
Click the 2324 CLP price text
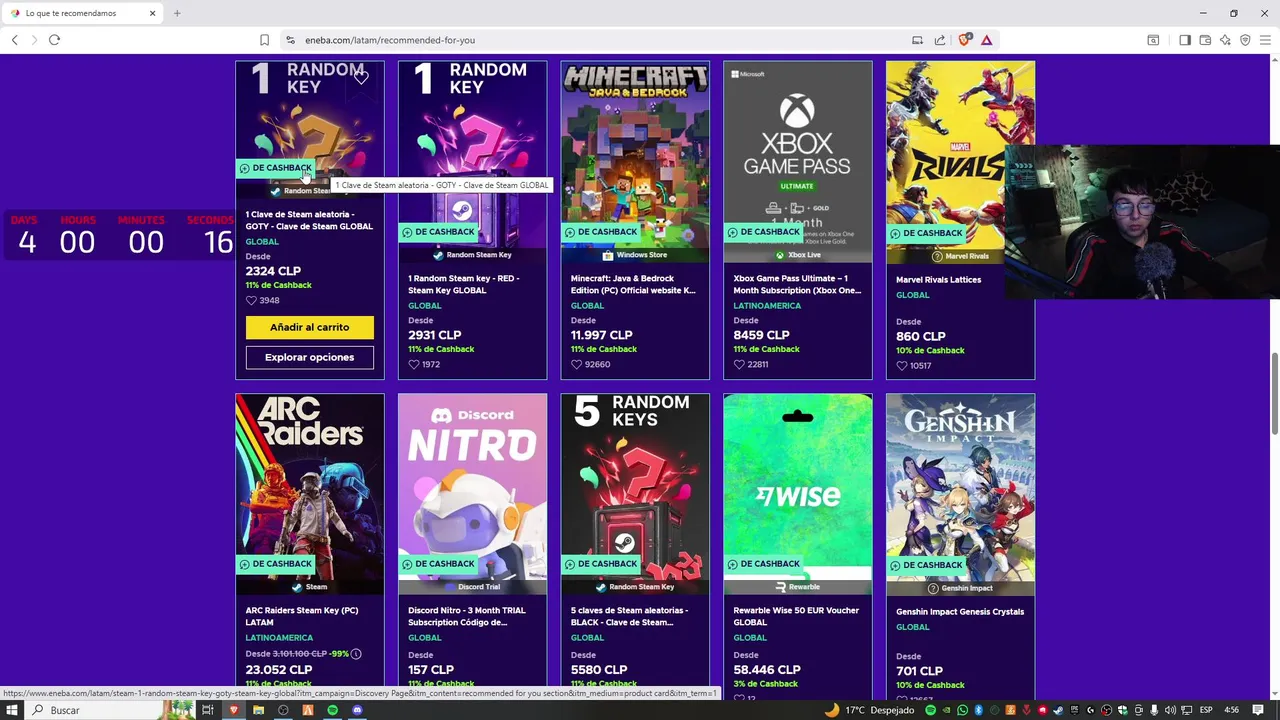coord(273,271)
